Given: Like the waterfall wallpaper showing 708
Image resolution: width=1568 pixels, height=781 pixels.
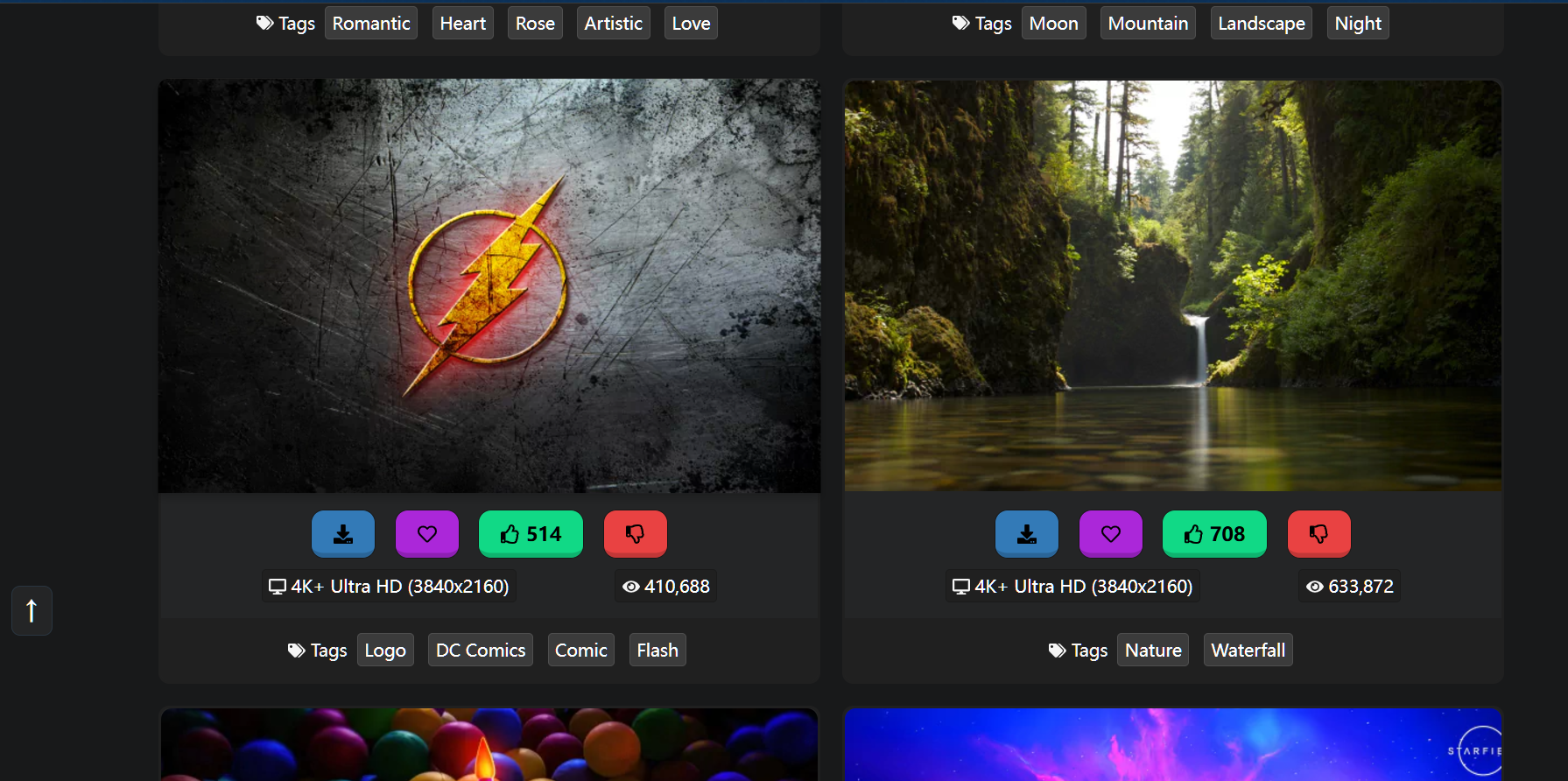Looking at the screenshot, I should click(1214, 534).
